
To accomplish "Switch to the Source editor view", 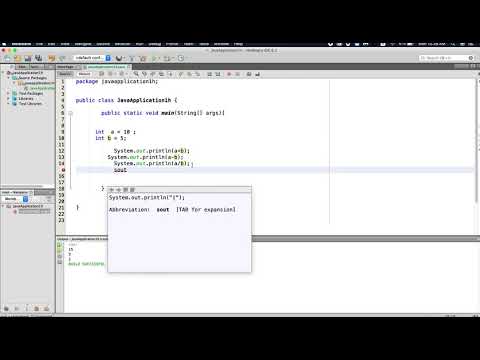I will pos(65,74).
